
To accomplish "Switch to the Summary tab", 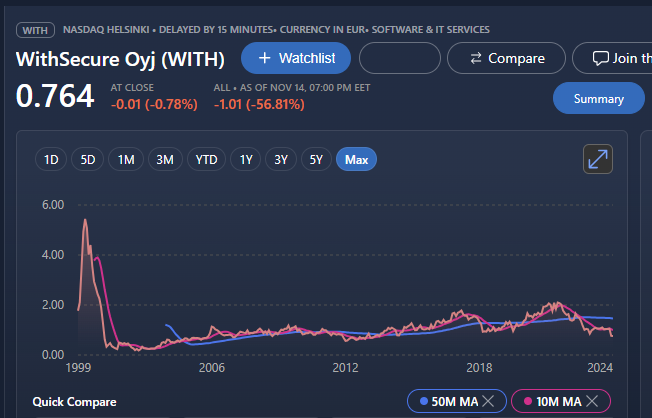I will tap(598, 98).
